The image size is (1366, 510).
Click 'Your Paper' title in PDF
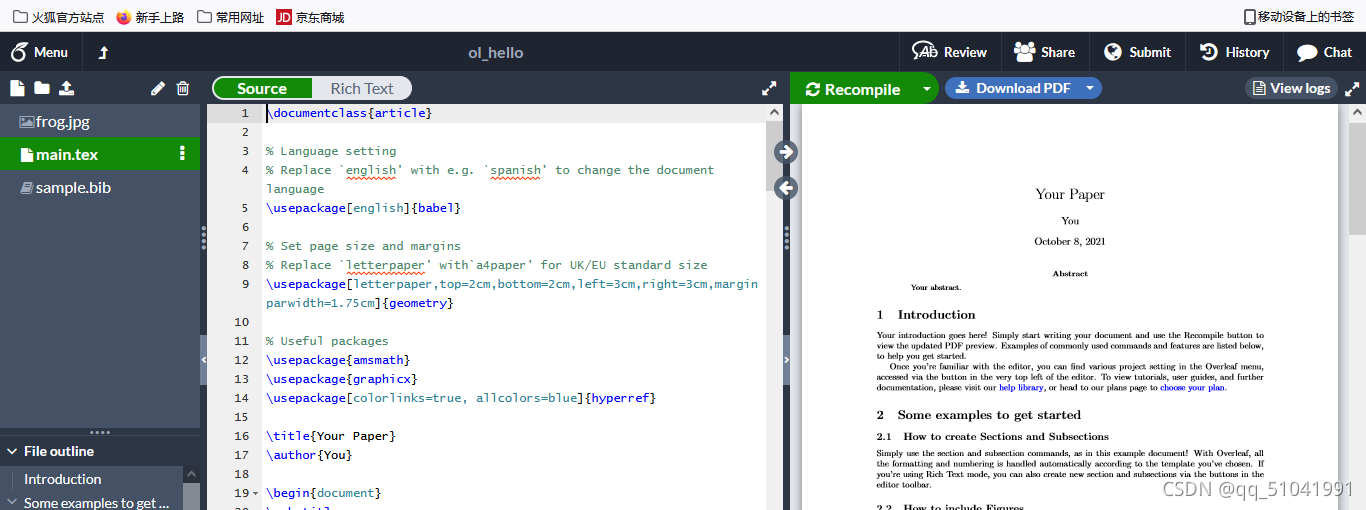[x=1070, y=194]
